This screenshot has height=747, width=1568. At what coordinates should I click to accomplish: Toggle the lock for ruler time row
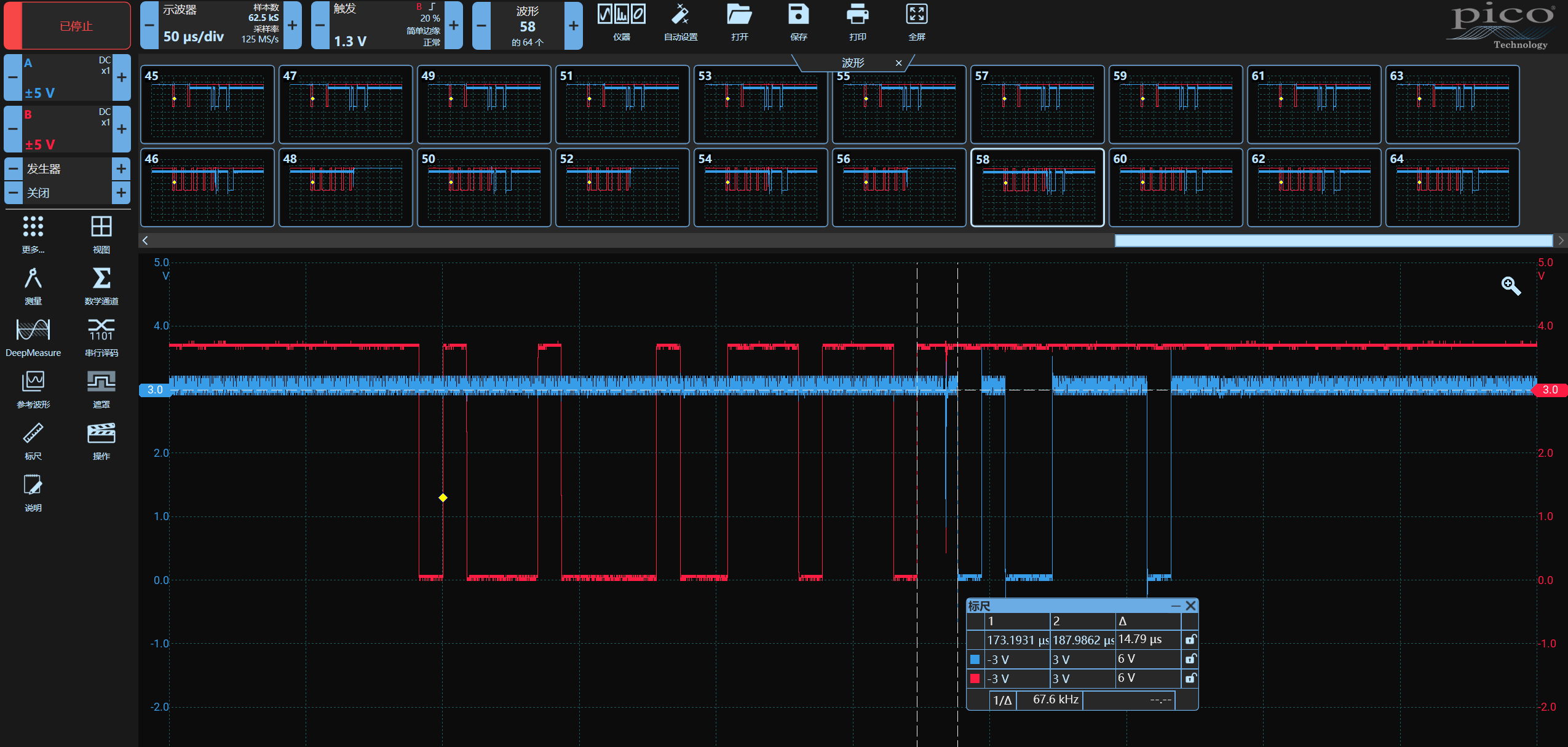[1190, 640]
